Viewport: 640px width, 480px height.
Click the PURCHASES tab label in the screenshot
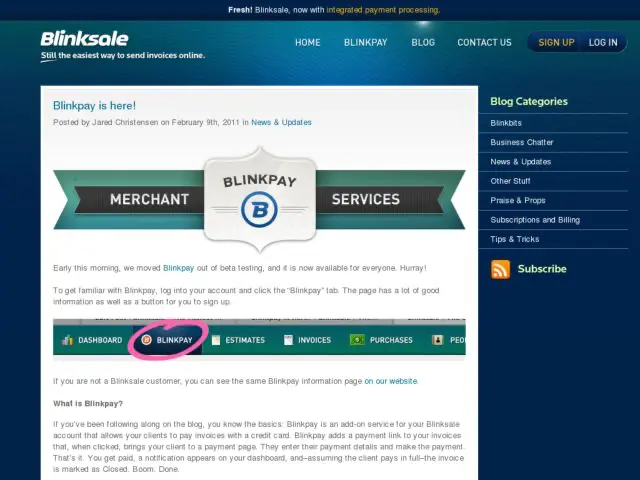coord(391,340)
